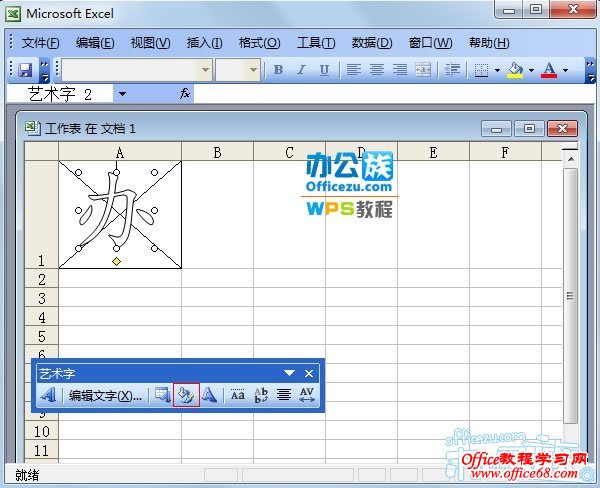This screenshot has width=600, height=488.
Task: Click the Excel icon in title bar
Action: (x=13, y=14)
